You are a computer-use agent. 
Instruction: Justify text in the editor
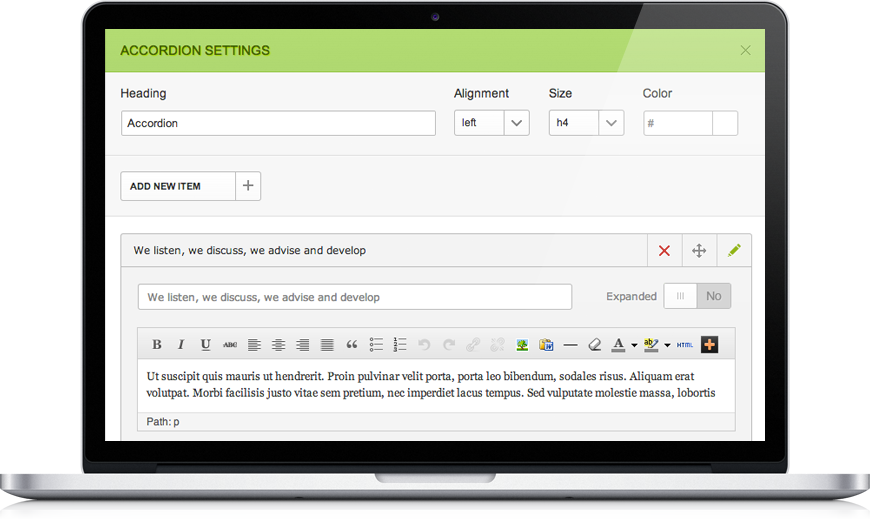[327, 345]
